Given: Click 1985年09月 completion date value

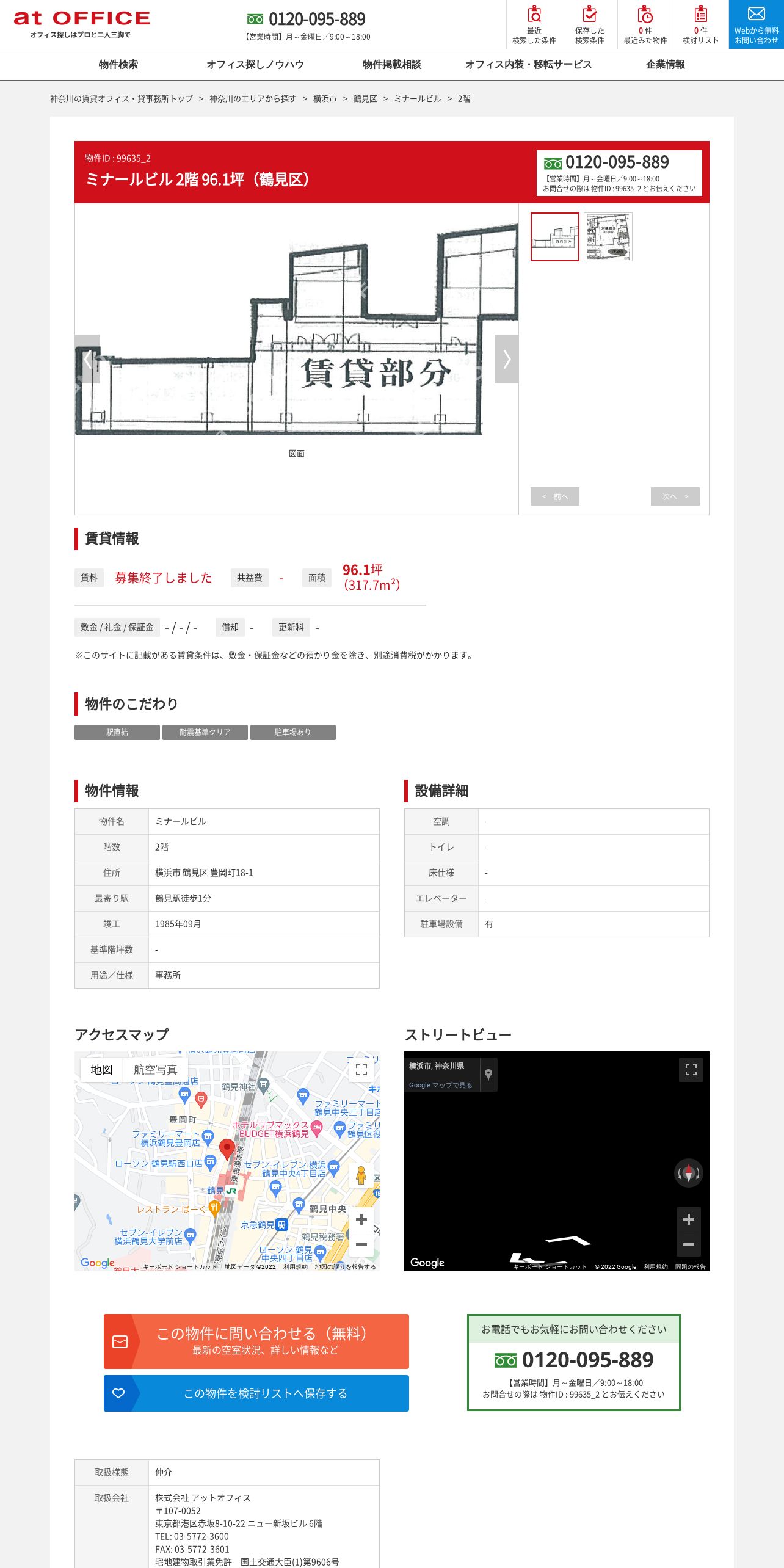Looking at the screenshot, I should pyautogui.click(x=178, y=924).
